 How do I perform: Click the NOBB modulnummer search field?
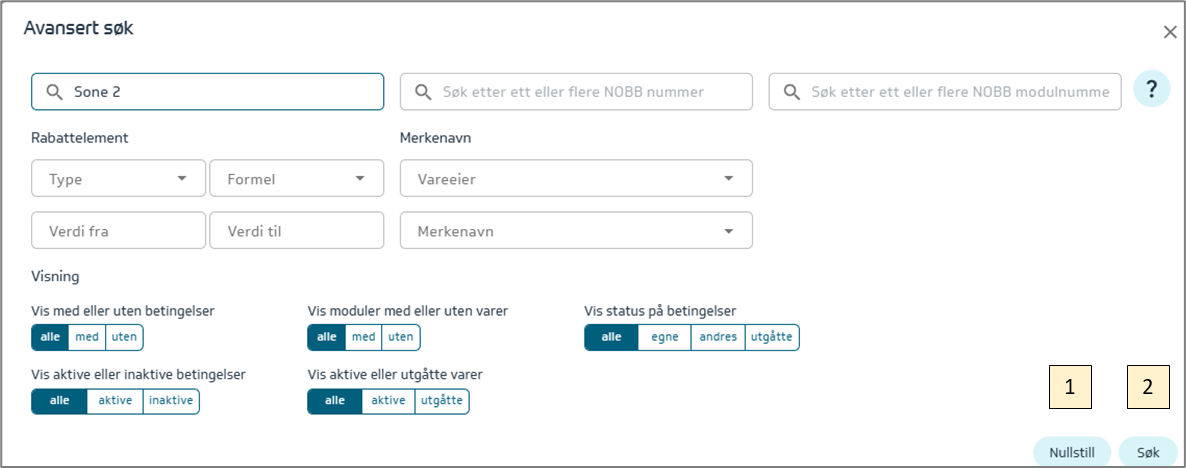pyautogui.click(x=944, y=92)
